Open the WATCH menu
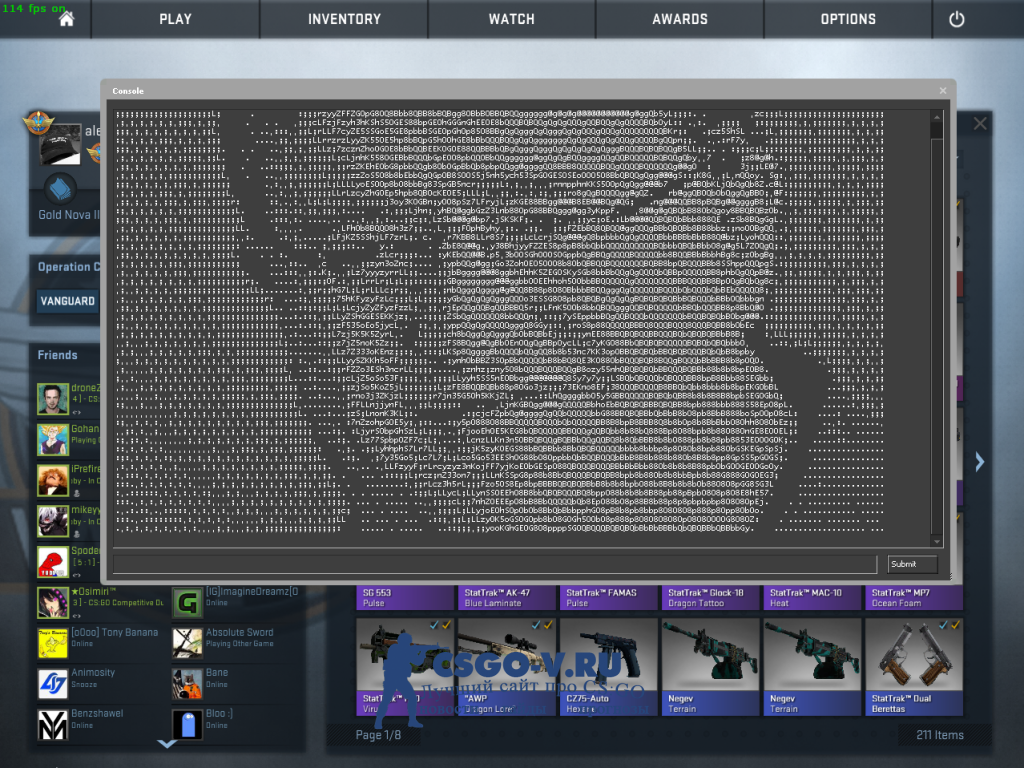 (x=513, y=19)
